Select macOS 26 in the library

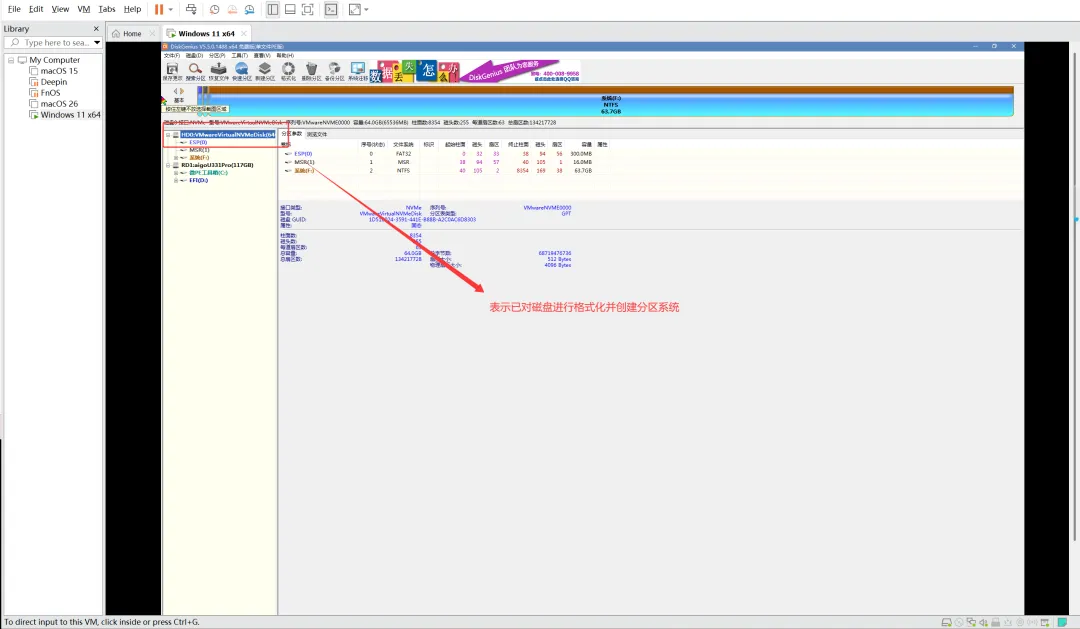(x=59, y=104)
